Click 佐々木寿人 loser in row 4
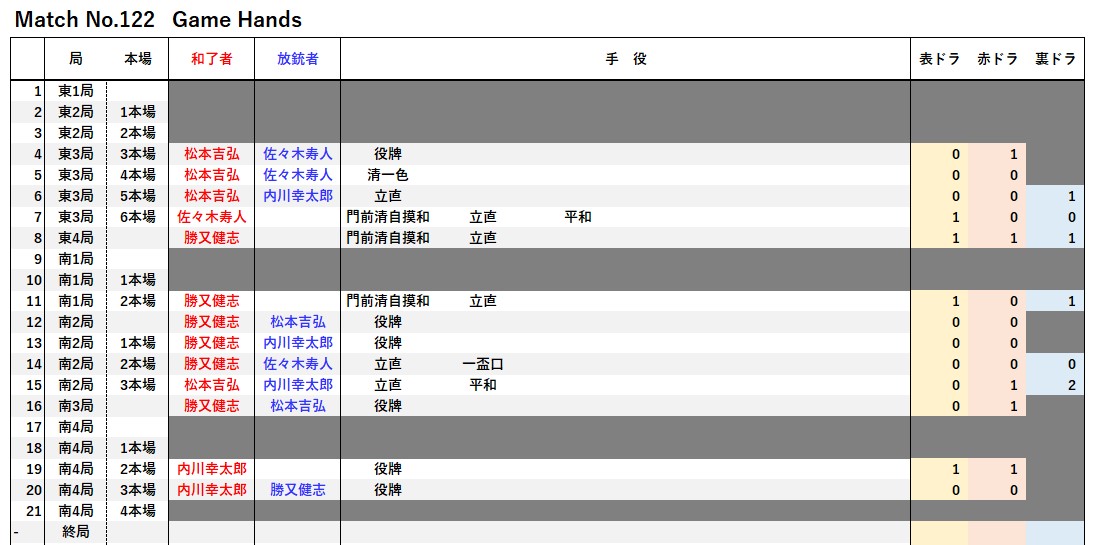Screen dimensions: 1093x545 coord(298,154)
